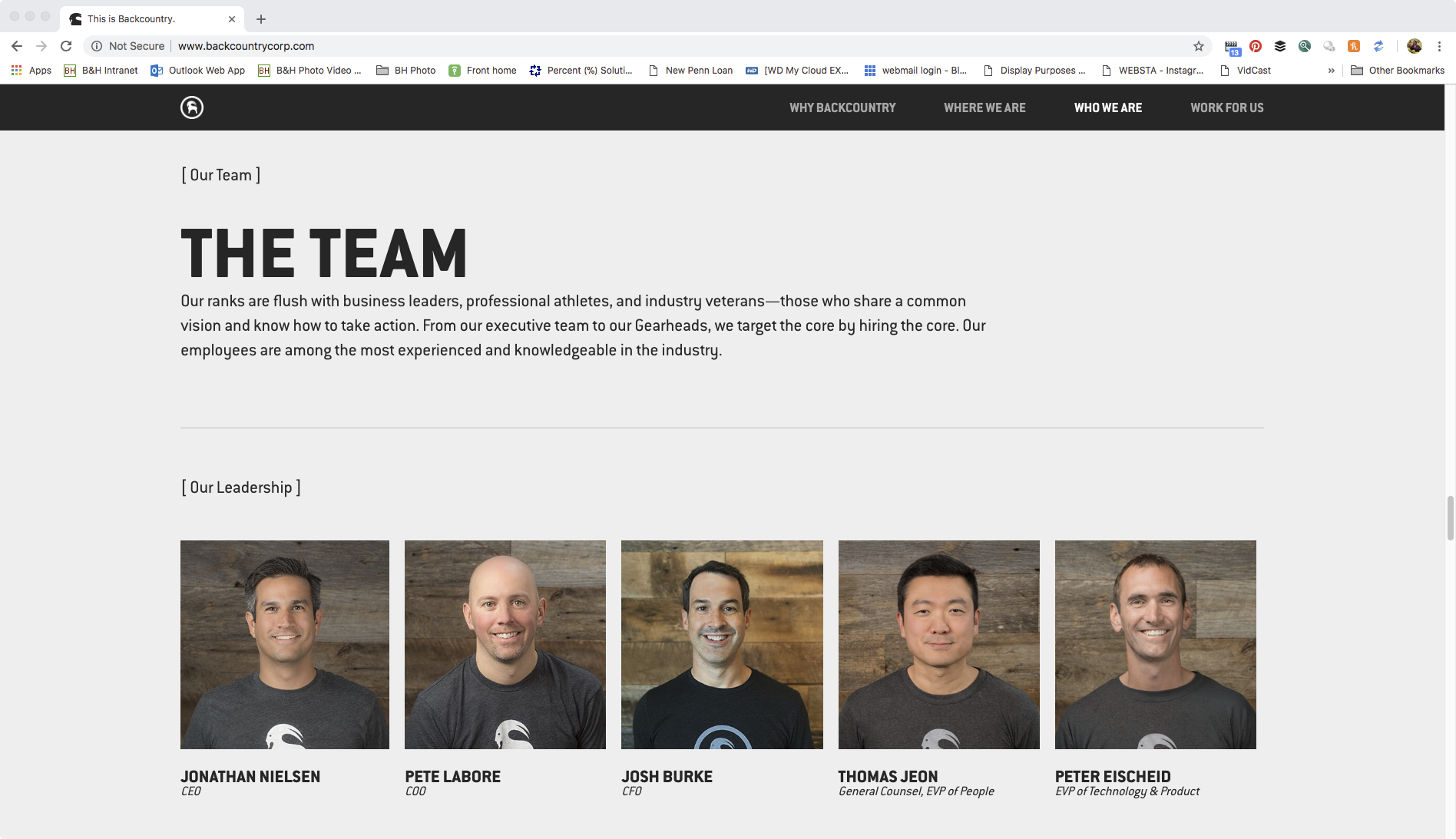Open webmail login bookmark
The image size is (1456, 839).
click(915, 70)
